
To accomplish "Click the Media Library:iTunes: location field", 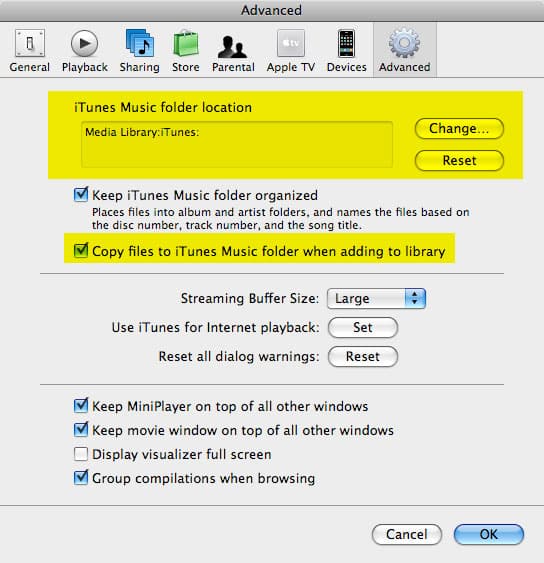I will coord(237,144).
